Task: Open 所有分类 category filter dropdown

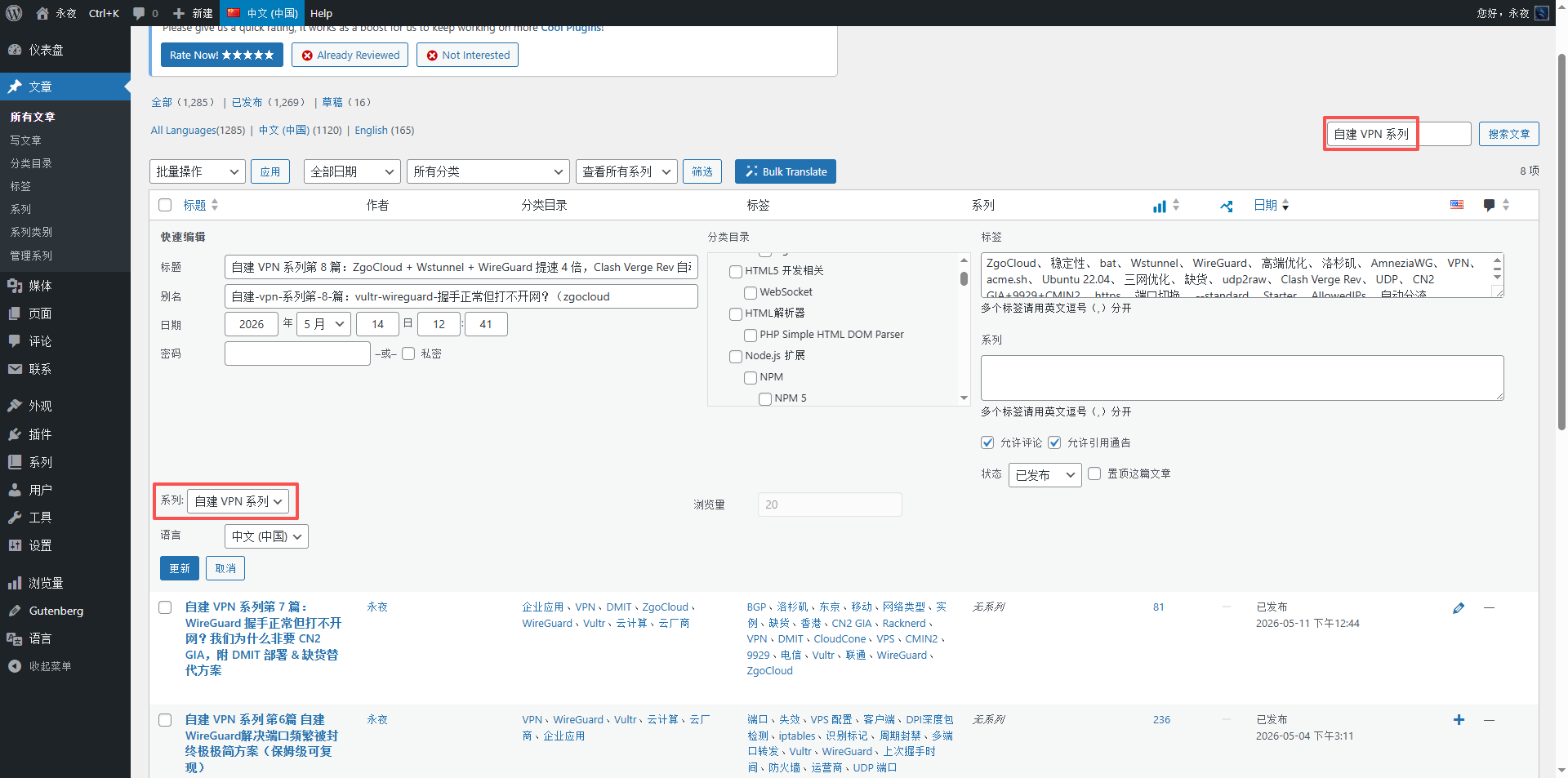Action: [x=488, y=171]
